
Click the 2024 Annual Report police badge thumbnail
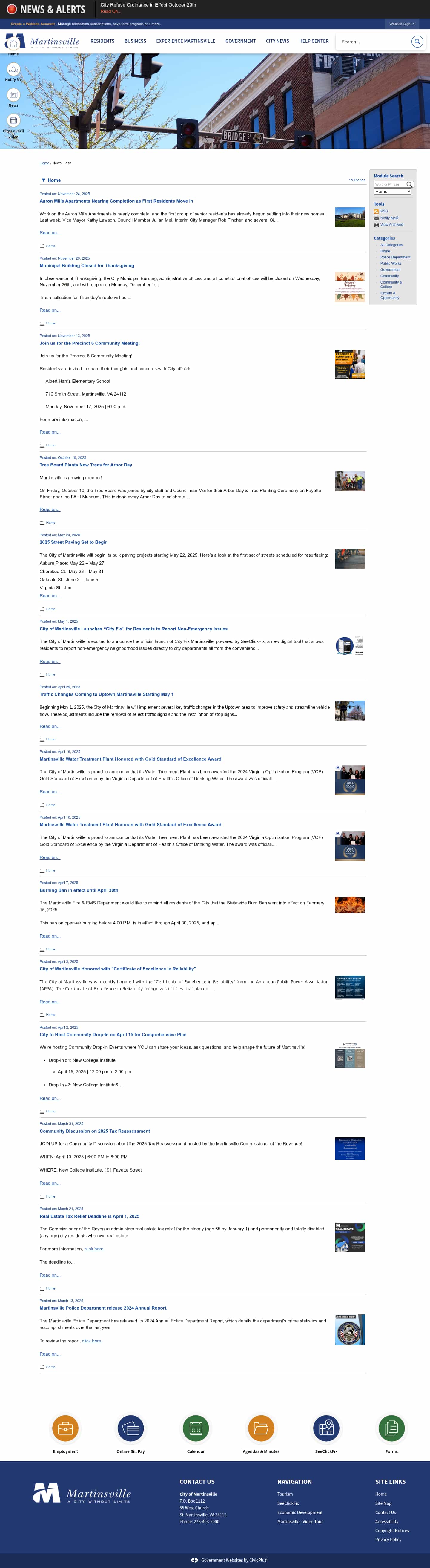[x=350, y=1329]
